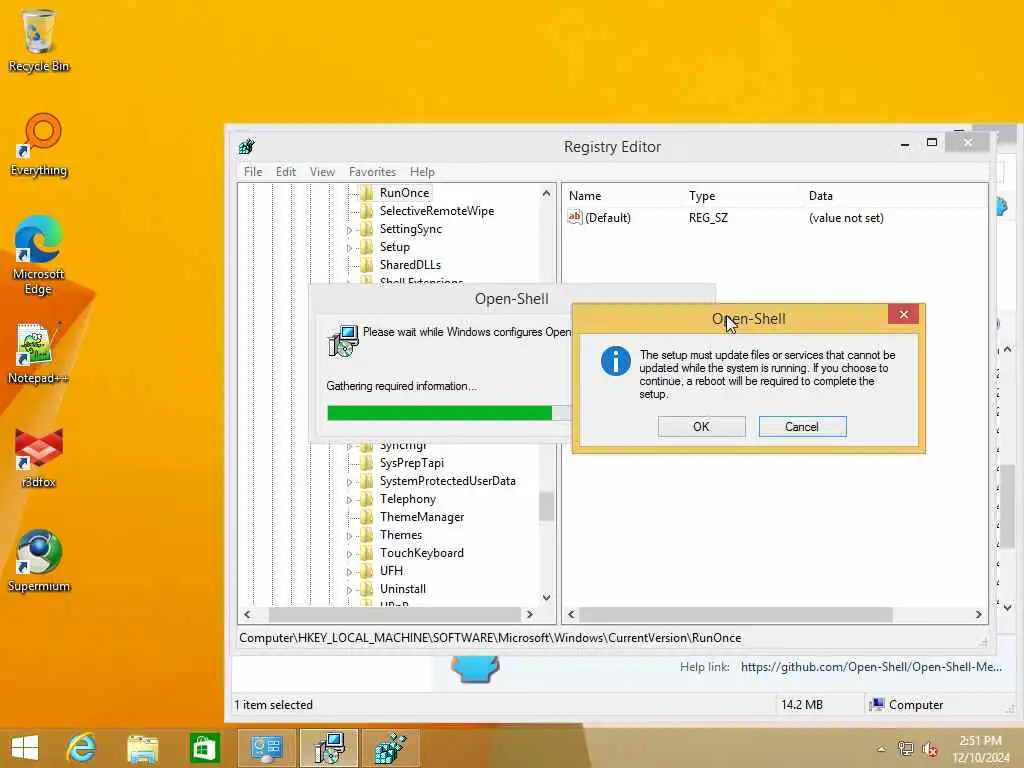Expand the Uninstall registry key
This screenshot has width=1024, height=768.
(349, 590)
